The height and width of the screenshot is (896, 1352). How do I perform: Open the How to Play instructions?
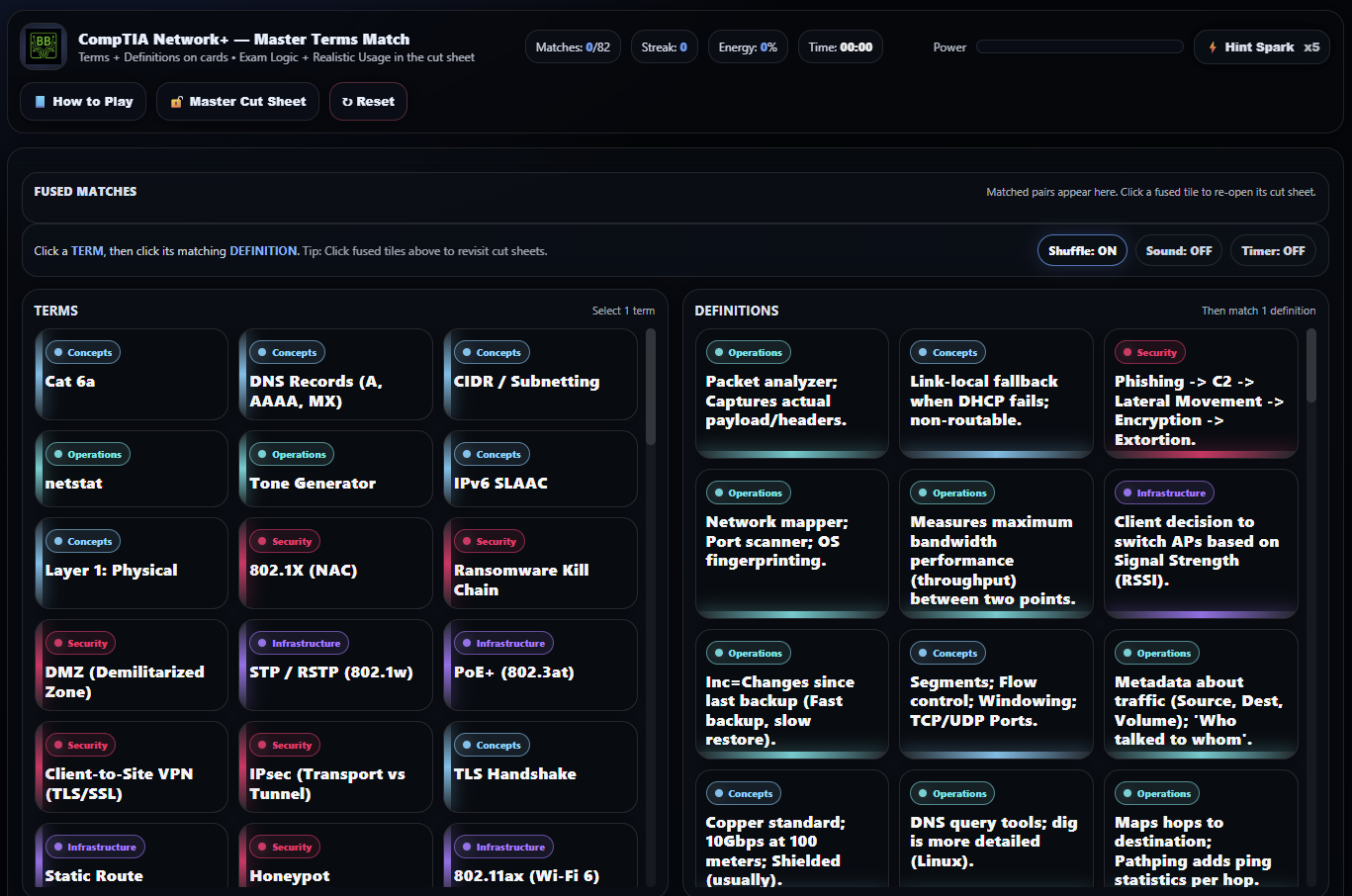83,102
